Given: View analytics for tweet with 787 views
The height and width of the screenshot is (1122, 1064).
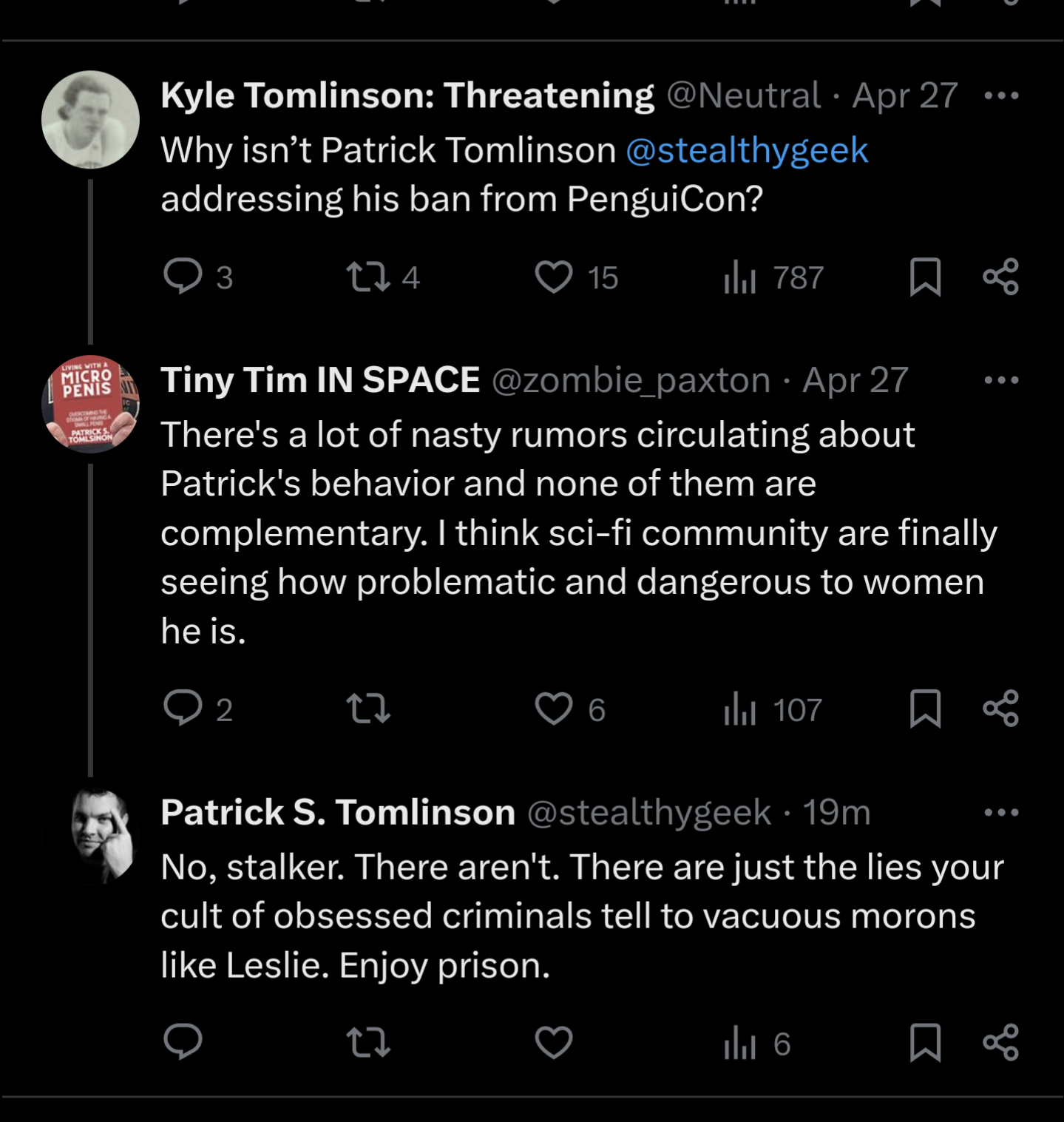Looking at the screenshot, I should pyautogui.click(x=740, y=277).
